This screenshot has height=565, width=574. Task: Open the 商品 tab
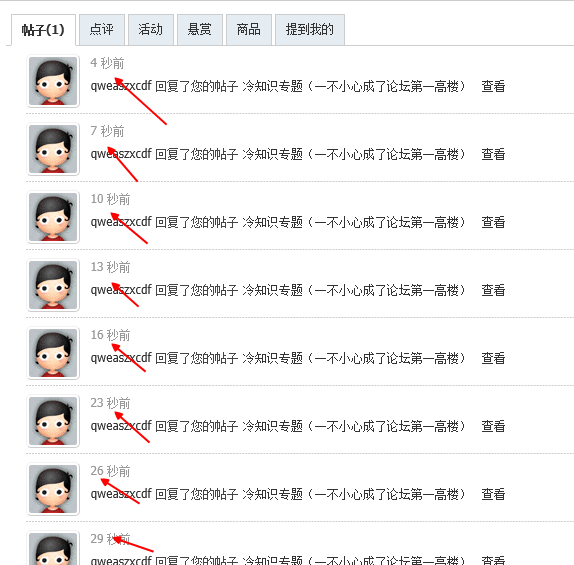point(249,30)
